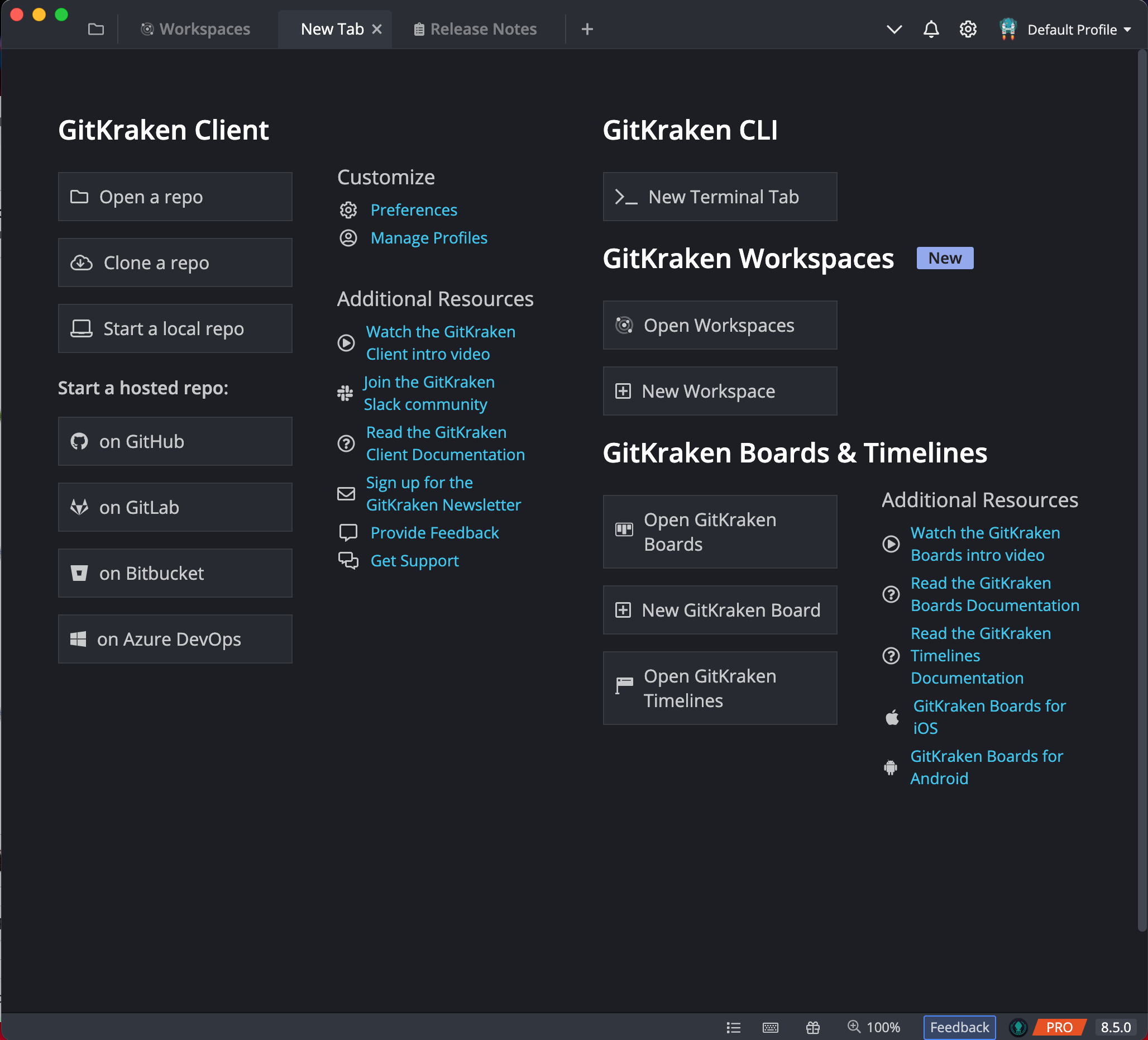This screenshot has height=1040, width=1148.
Task: Open GitKraken Boards for iOS link
Action: pos(989,717)
